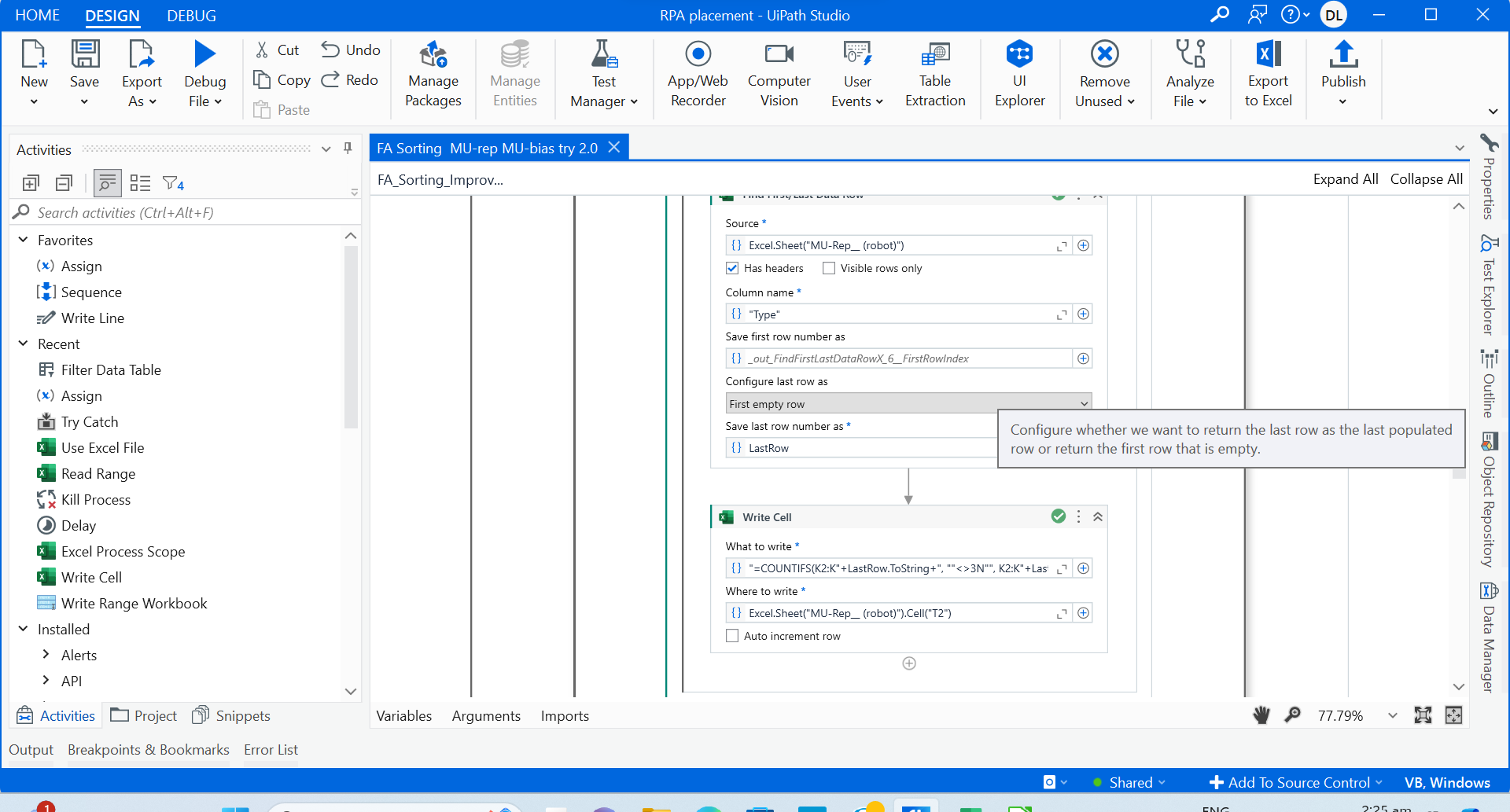Expand the API category
1510x812 pixels.
(x=46, y=681)
